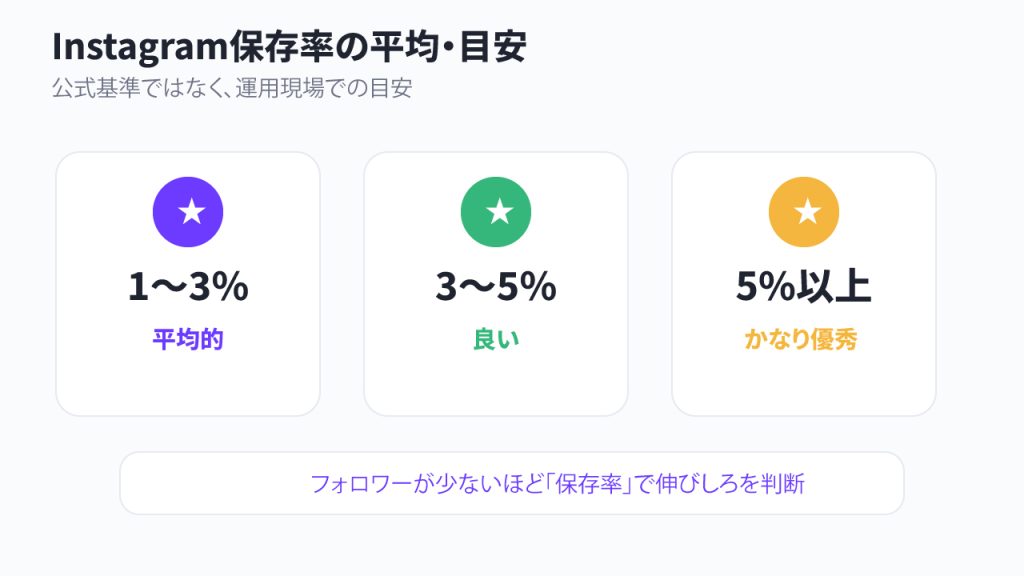Open the 5%以上 かなり優秀 card
The width and height of the screenshot is (1024, 576).
click(x=804, y=284)
